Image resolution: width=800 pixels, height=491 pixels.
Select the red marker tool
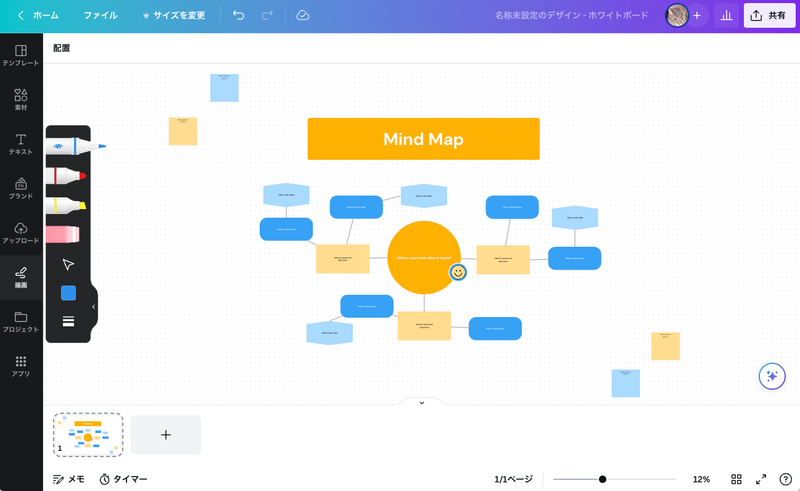click(x=68, y=176)
